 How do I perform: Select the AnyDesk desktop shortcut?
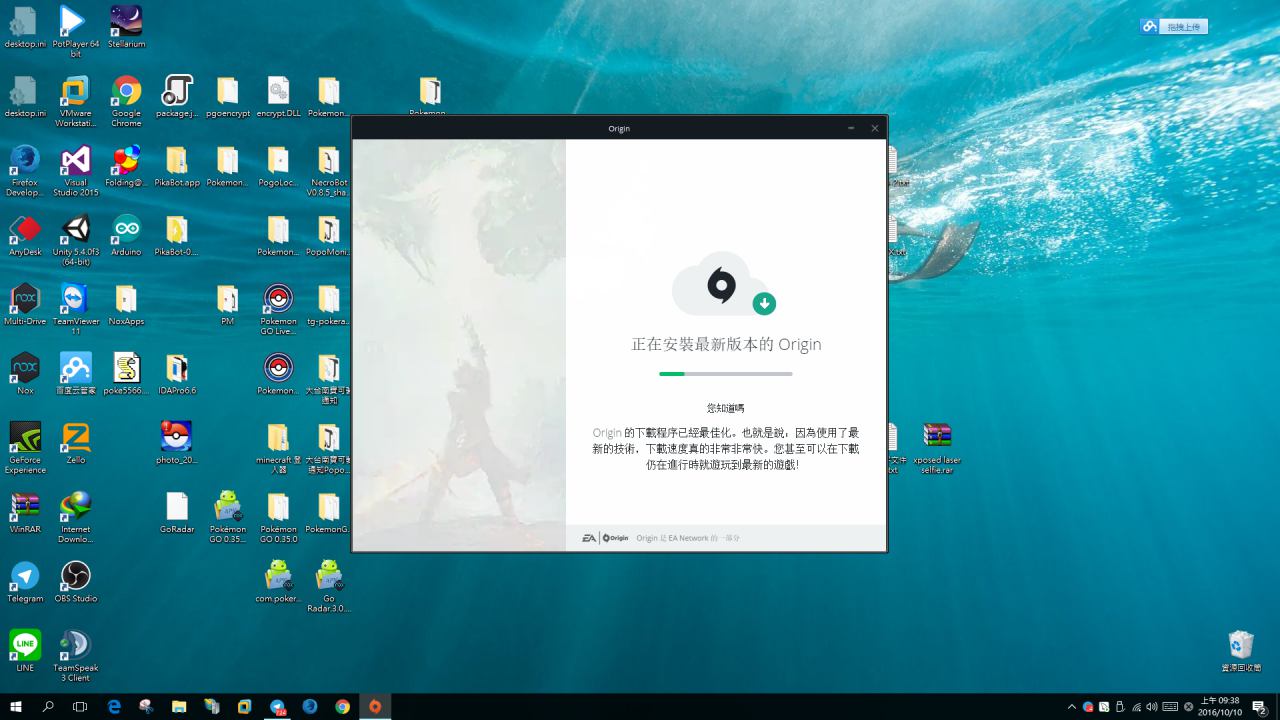(25, 235)
